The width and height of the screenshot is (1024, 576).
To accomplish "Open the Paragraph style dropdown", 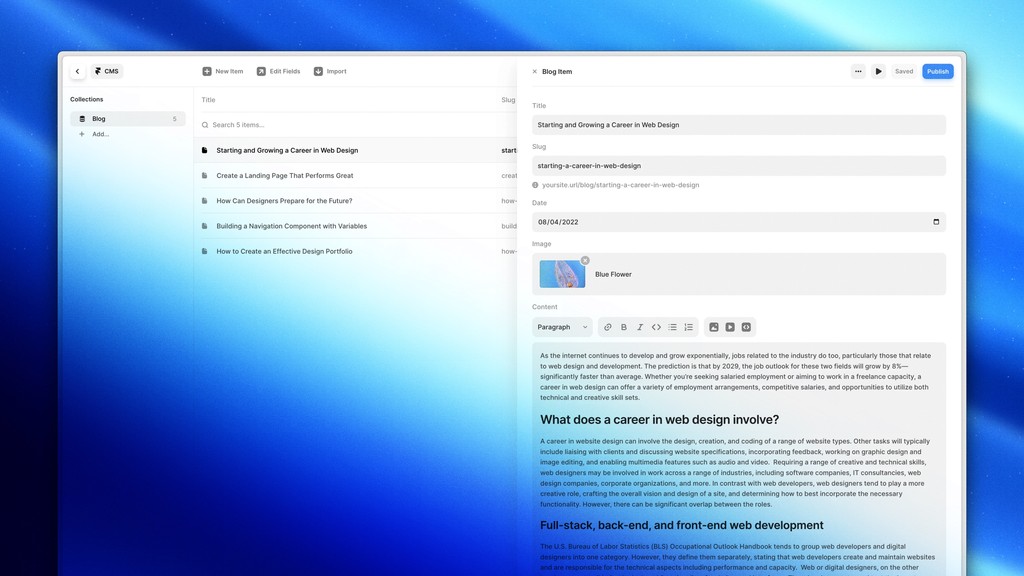I will point(562,327).
